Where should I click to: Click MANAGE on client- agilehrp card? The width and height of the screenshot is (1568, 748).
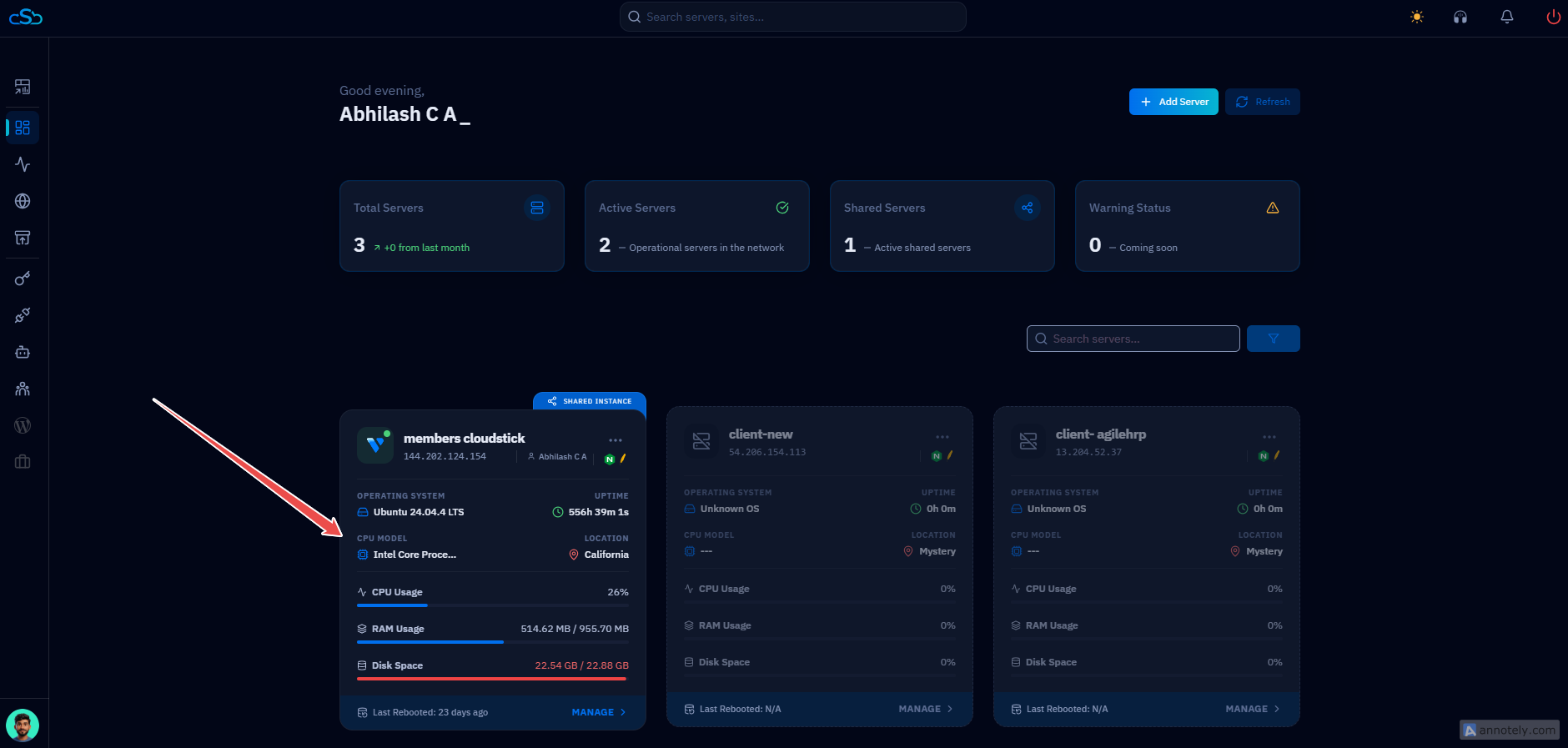[1253, 709]
